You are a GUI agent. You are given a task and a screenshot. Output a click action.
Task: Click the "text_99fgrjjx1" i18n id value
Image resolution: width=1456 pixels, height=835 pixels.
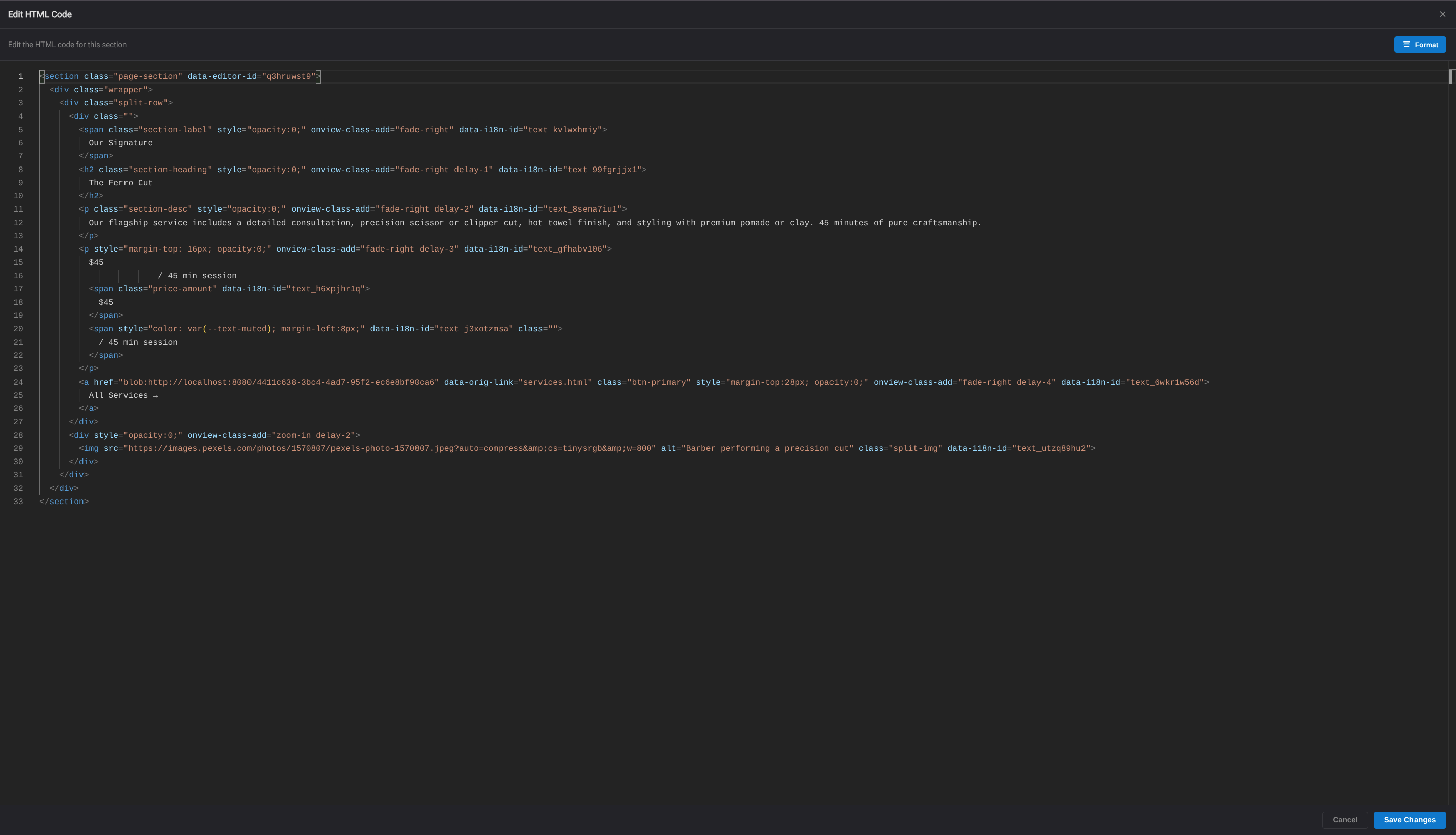(x=602, y=170)
